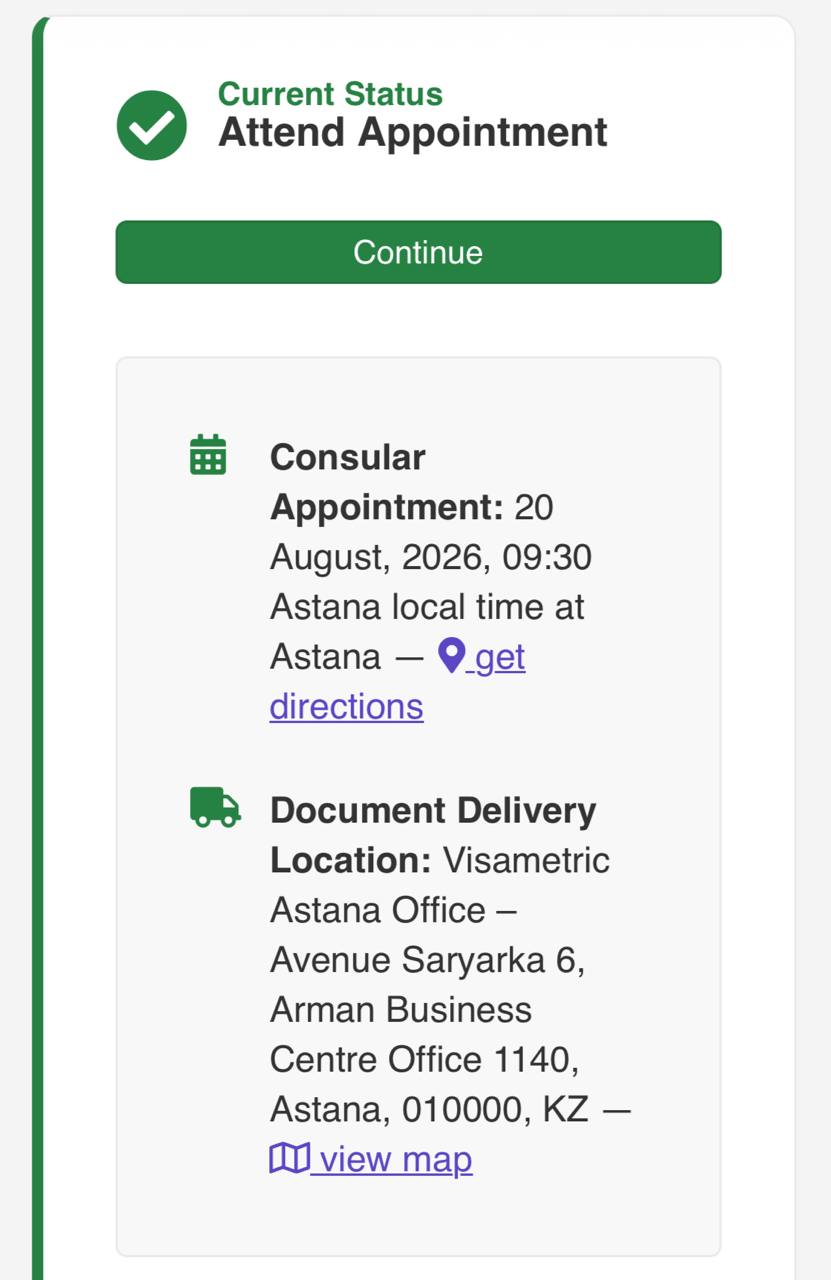Open the 'view map' link
The image size is (831, 1280).
click(396, 1160)
